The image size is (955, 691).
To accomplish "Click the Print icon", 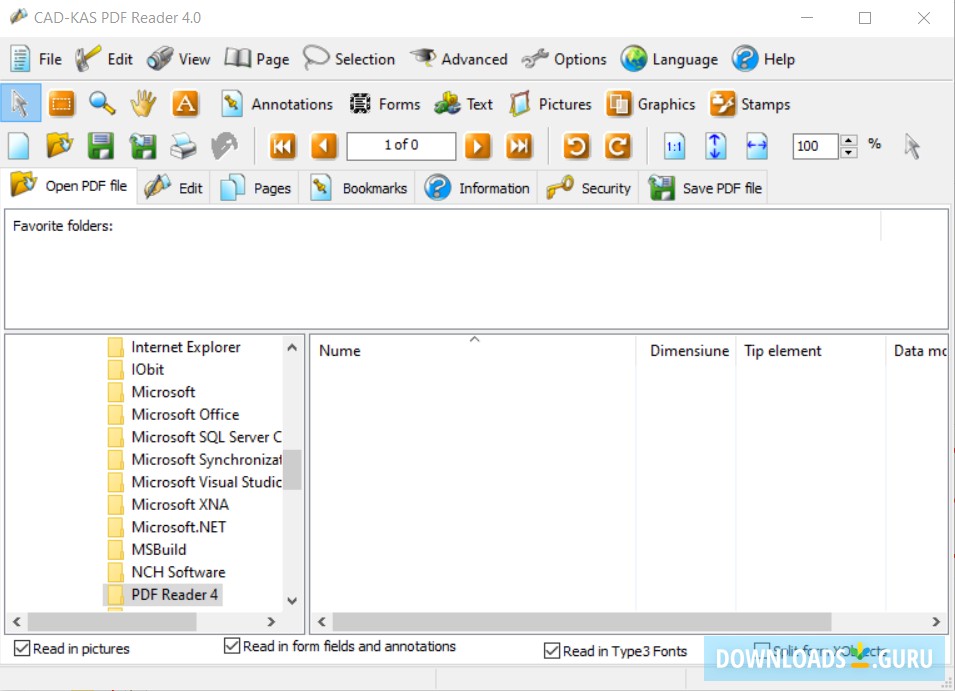I will click(x=184, y=146).
